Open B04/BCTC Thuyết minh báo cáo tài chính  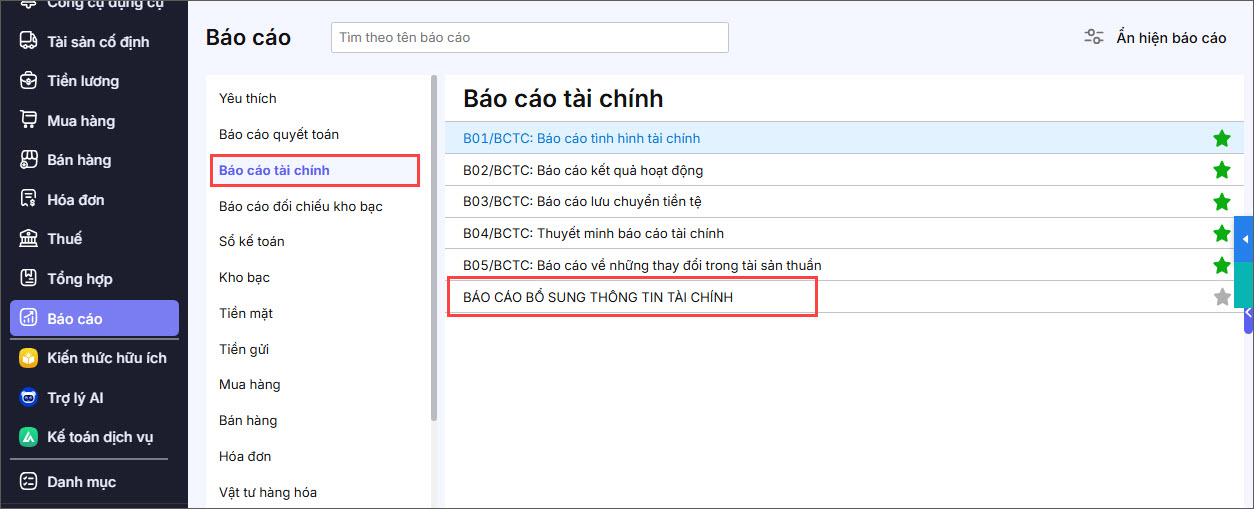click(593, 233)
